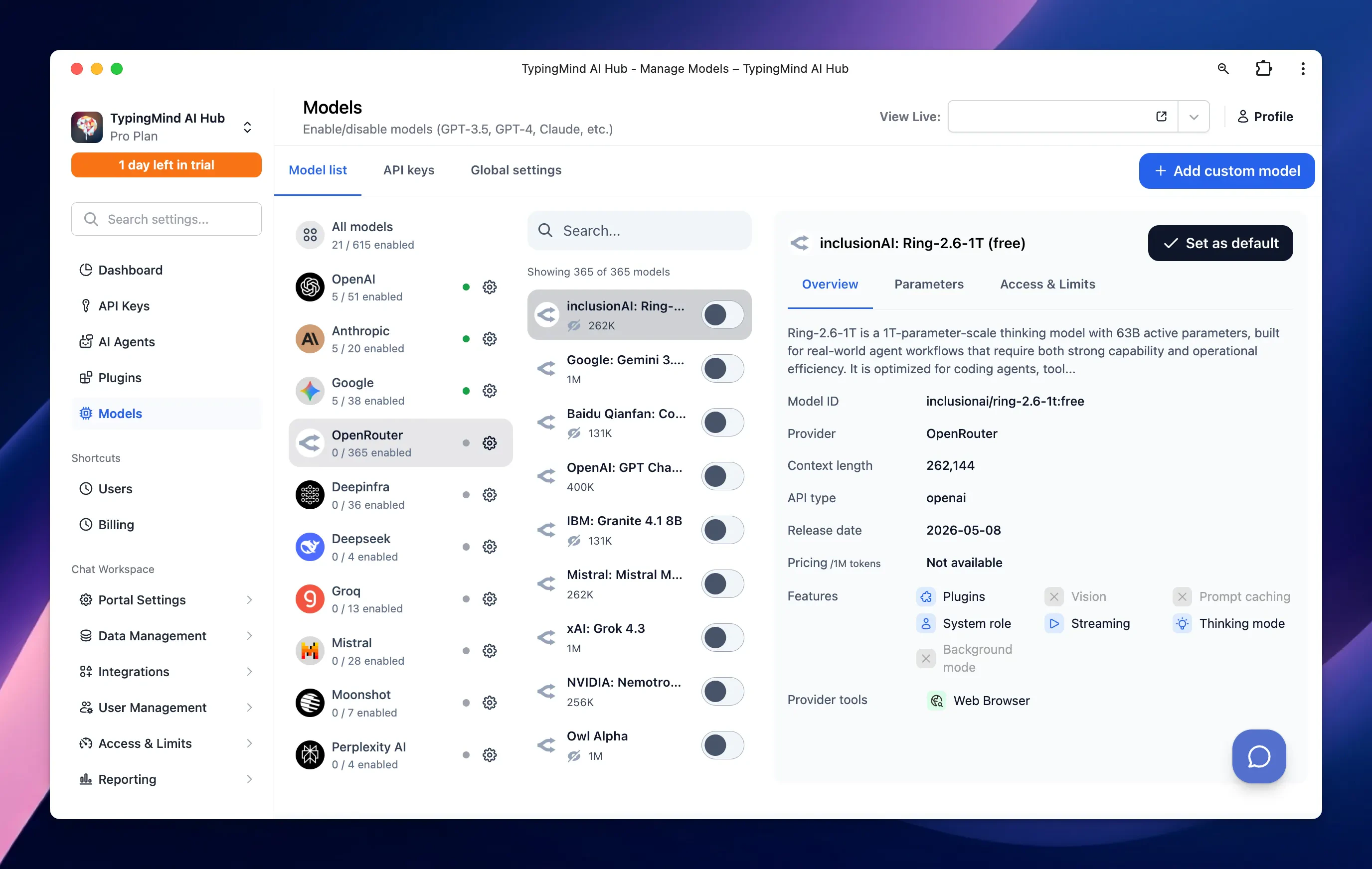Open the three-dot browser menu
The image size is (1372, 869).
(x=1303, y=69)
